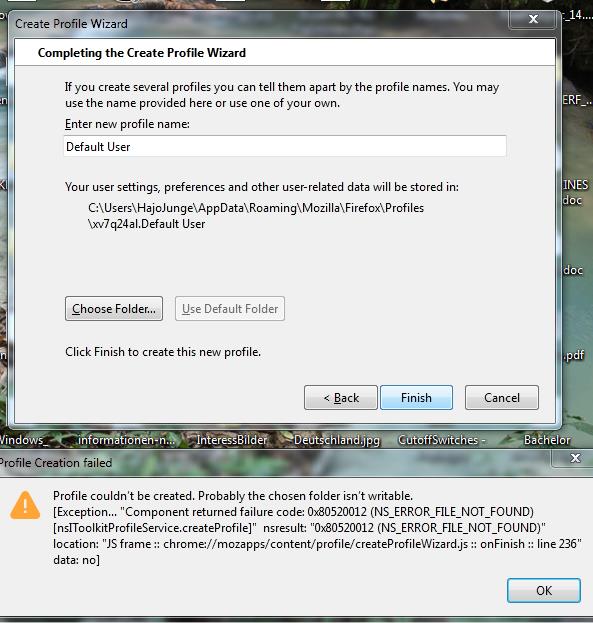
Task: Select the Bachelor desktop item
Action: [x=547, y=440]
